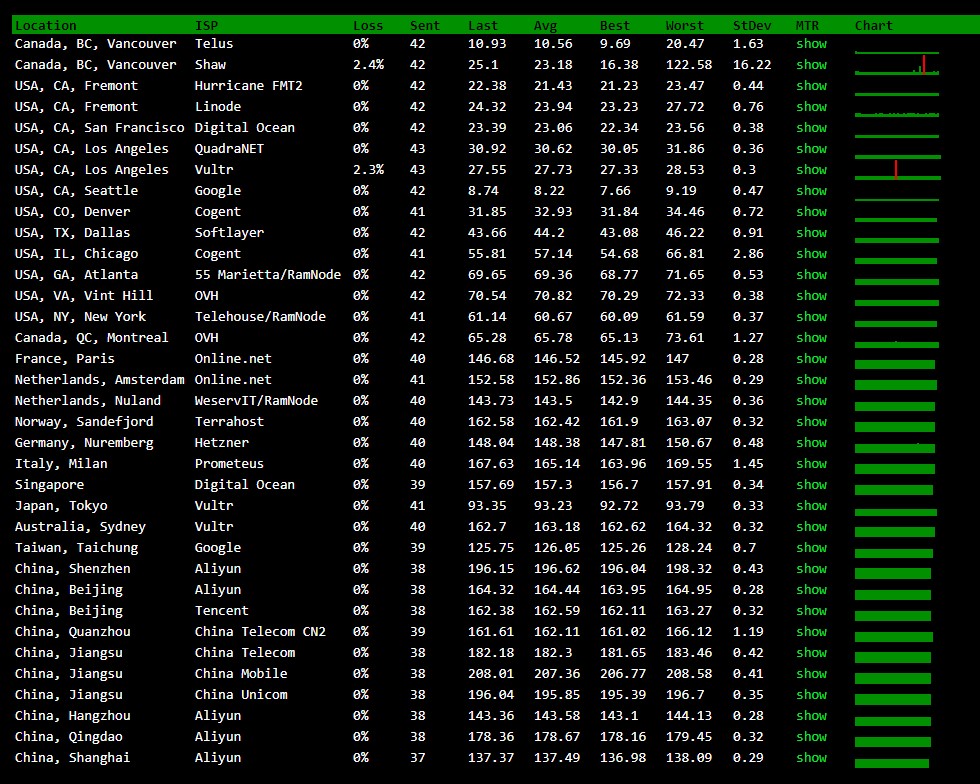Show the MTR for China Telecom CN2
Image resolution: width=980 pixels, height=784 pixels.
tap(811, 632)
